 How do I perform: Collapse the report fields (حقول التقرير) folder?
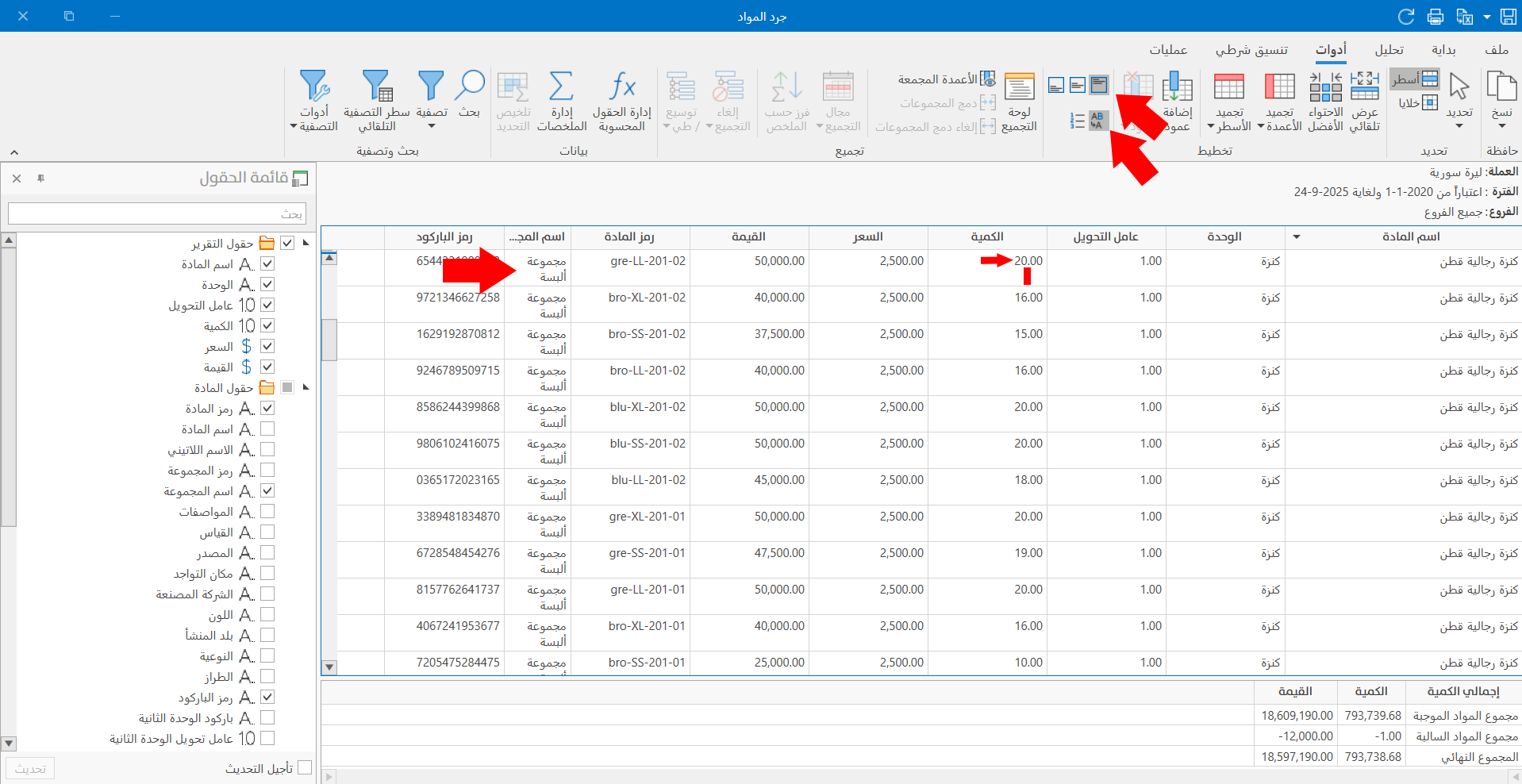[x=306, y=243]
